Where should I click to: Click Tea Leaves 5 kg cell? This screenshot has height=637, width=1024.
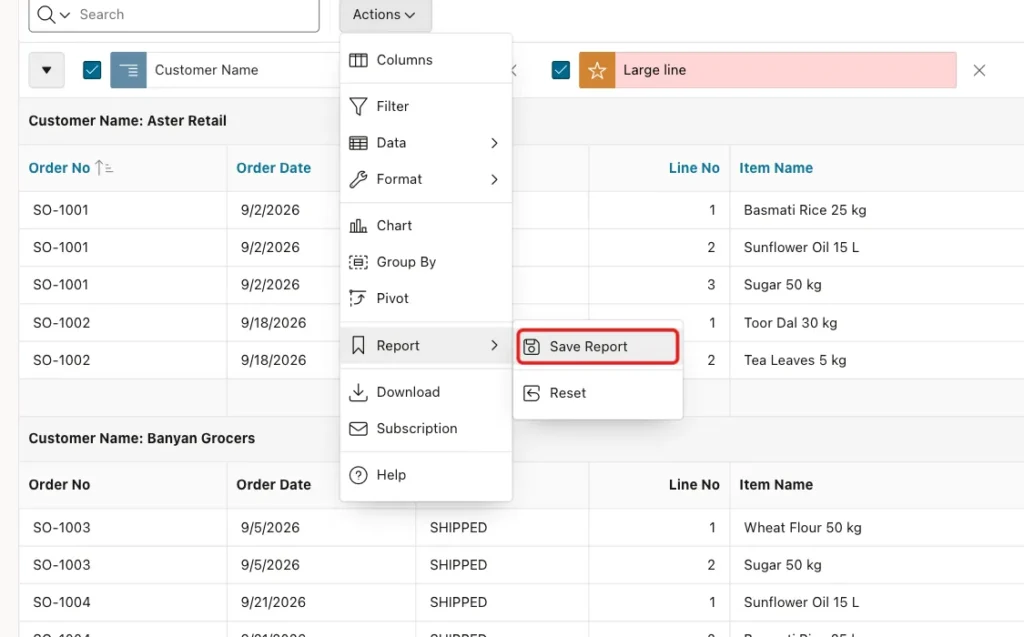point(795,360)
